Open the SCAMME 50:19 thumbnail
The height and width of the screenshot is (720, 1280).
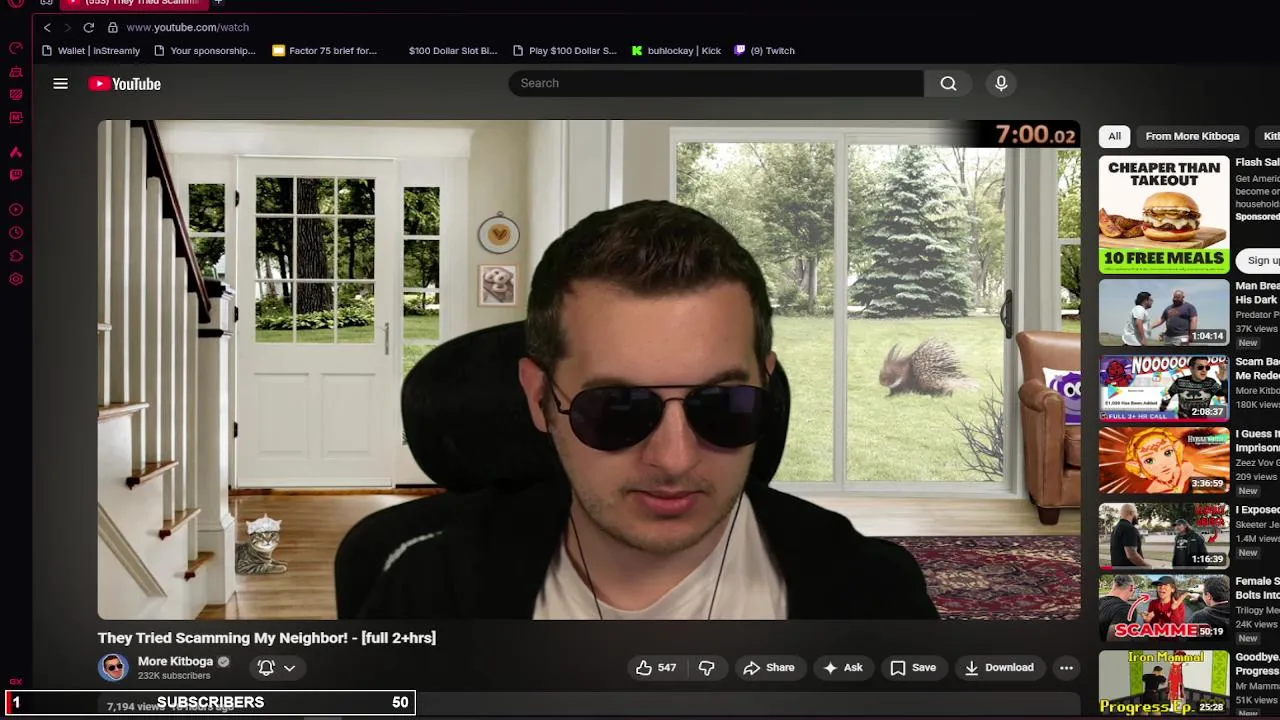click(1164, 609)
